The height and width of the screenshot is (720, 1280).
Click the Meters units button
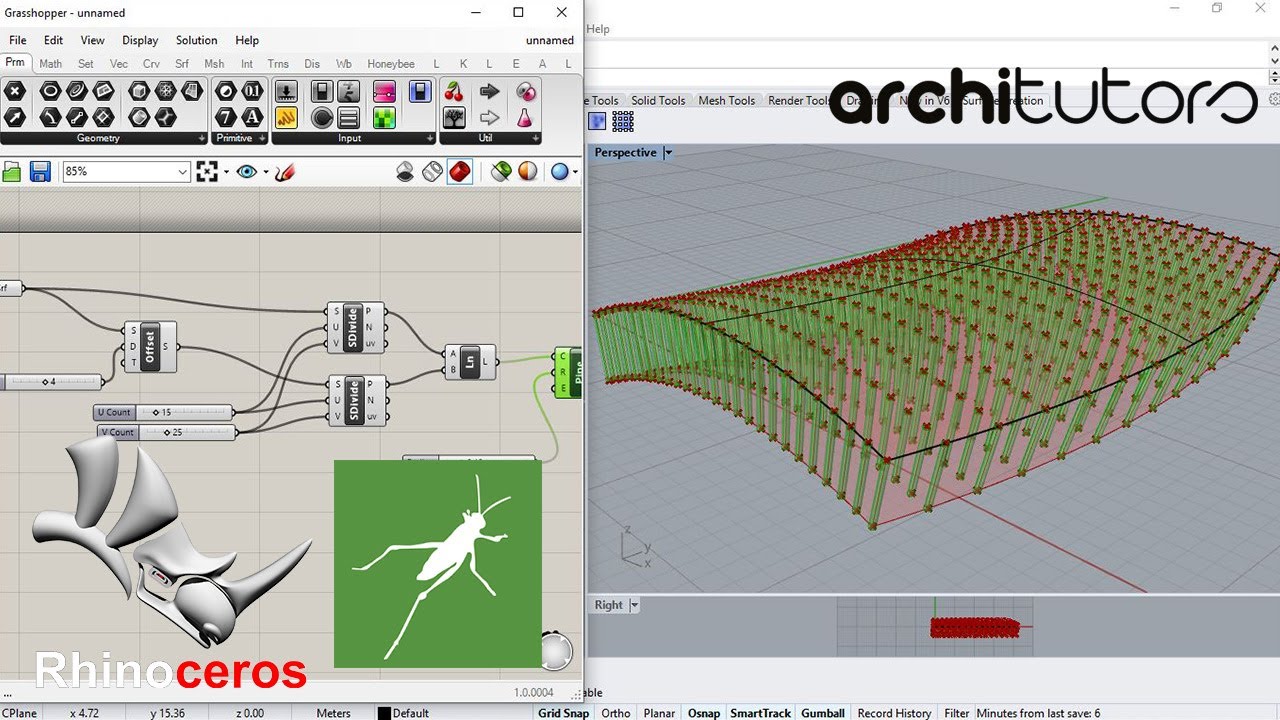(334, 713)
